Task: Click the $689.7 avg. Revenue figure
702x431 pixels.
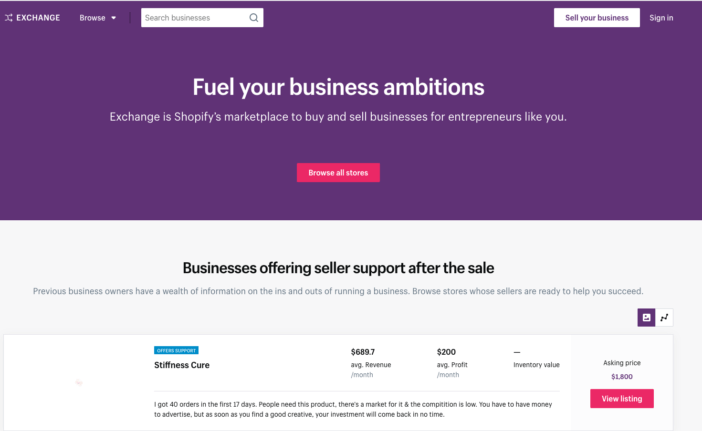Action: (363, 352)
